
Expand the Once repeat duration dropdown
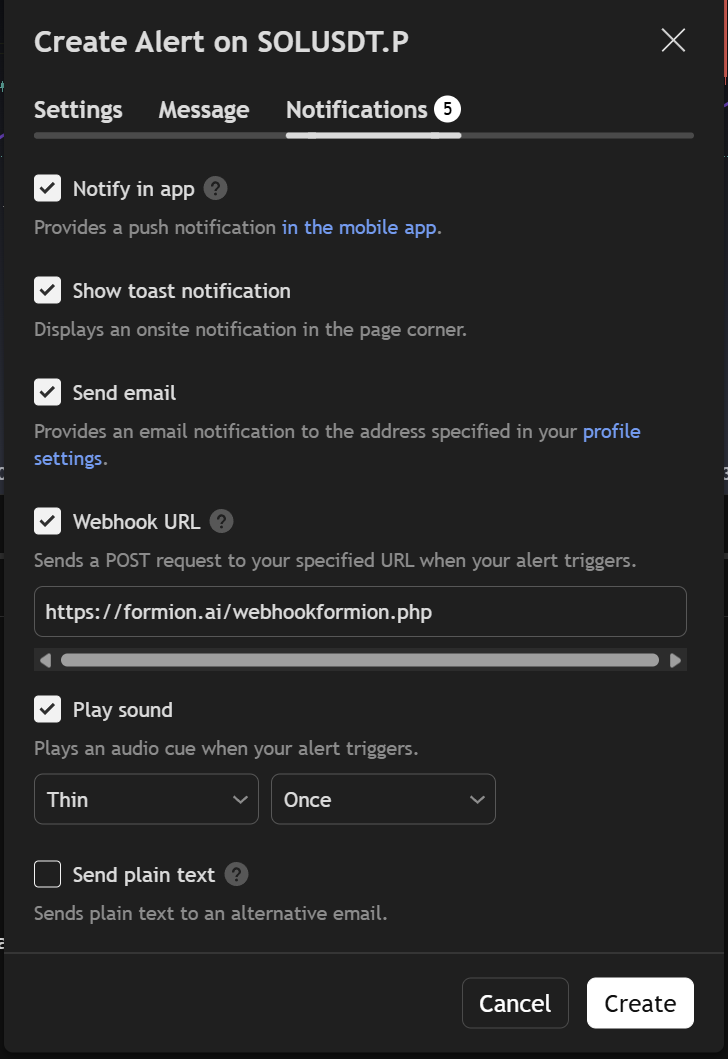click(x=383, y=799)
